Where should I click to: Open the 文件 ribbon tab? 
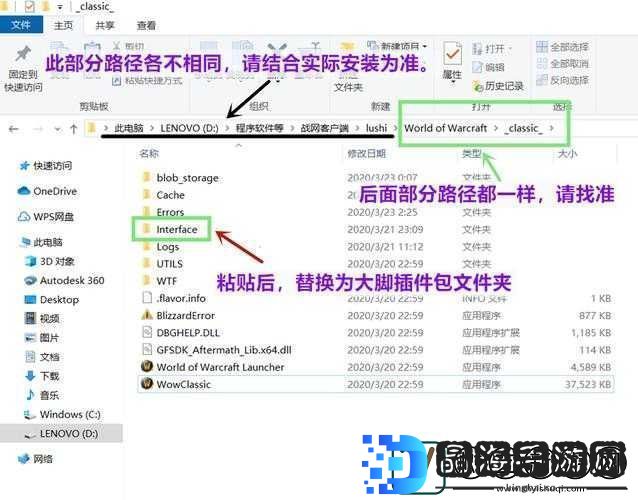21,25
